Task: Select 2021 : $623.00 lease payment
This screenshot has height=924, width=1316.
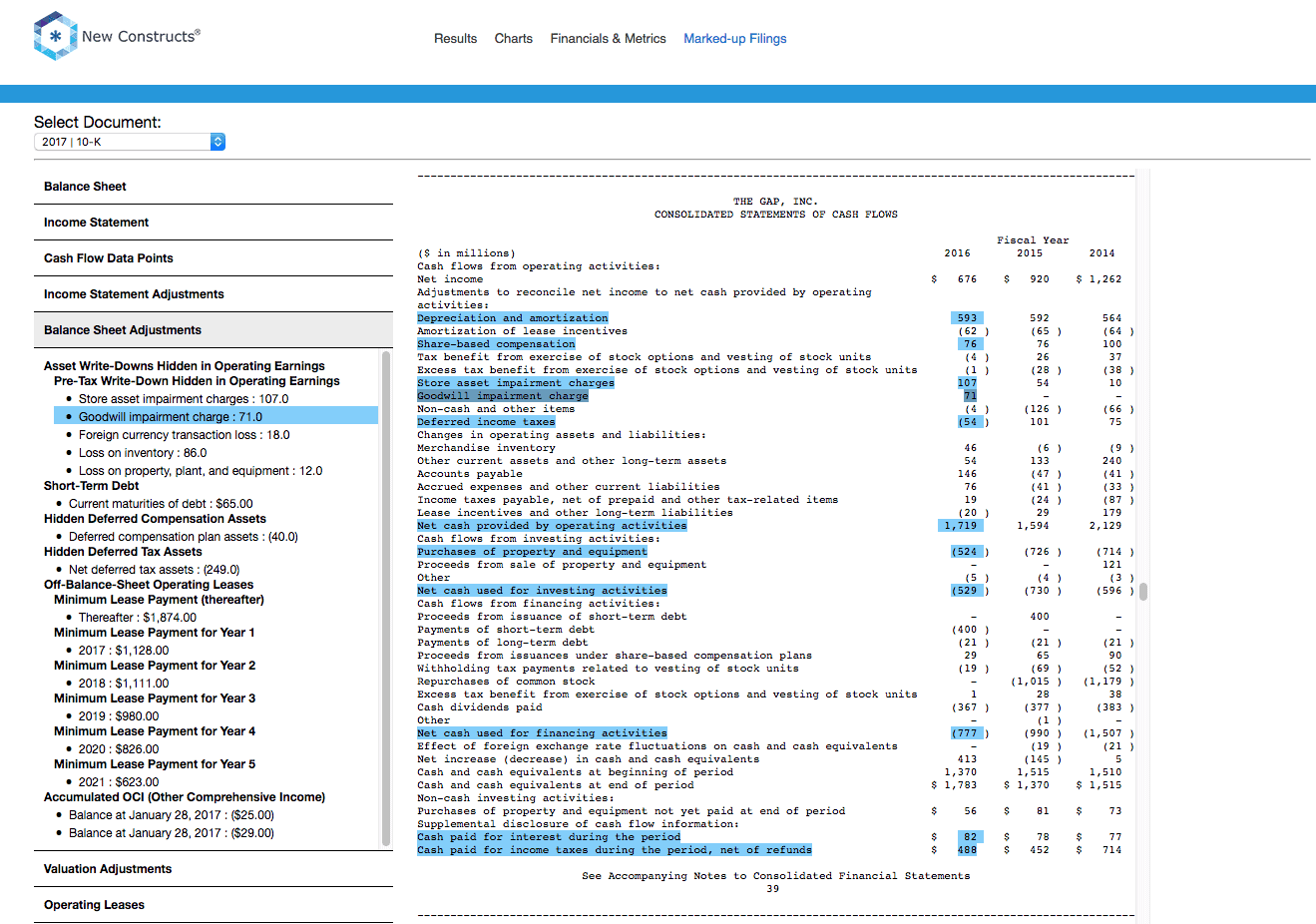Action: [119, 782]
